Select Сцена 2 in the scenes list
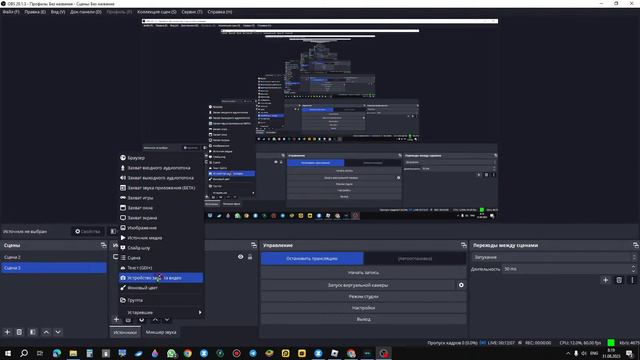This screenshot has height=360, width=640. point(54,257)
